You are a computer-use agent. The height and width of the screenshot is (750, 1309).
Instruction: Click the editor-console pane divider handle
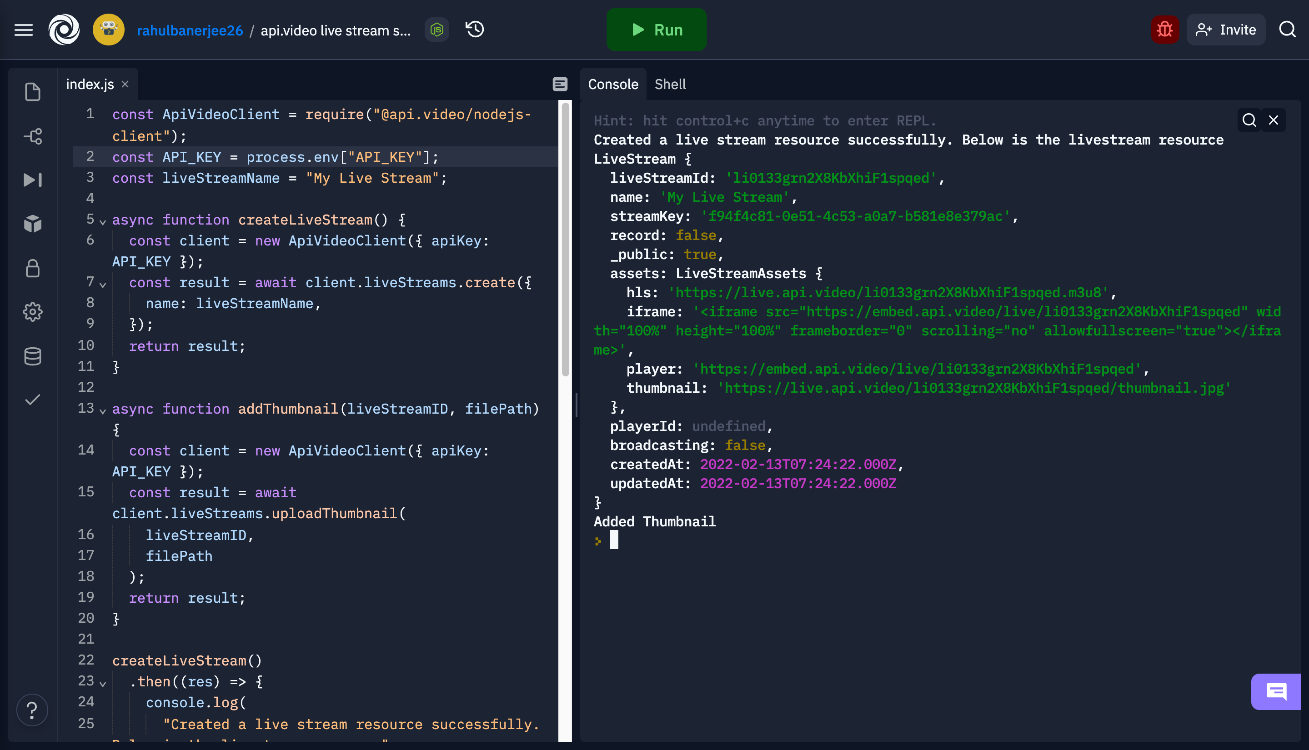[x=575, y=404]
